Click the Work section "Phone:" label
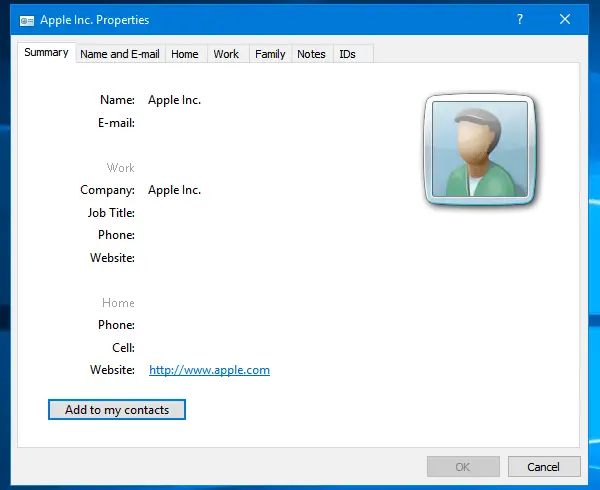The width and height of the screenshot is (600, 490). 116,235
